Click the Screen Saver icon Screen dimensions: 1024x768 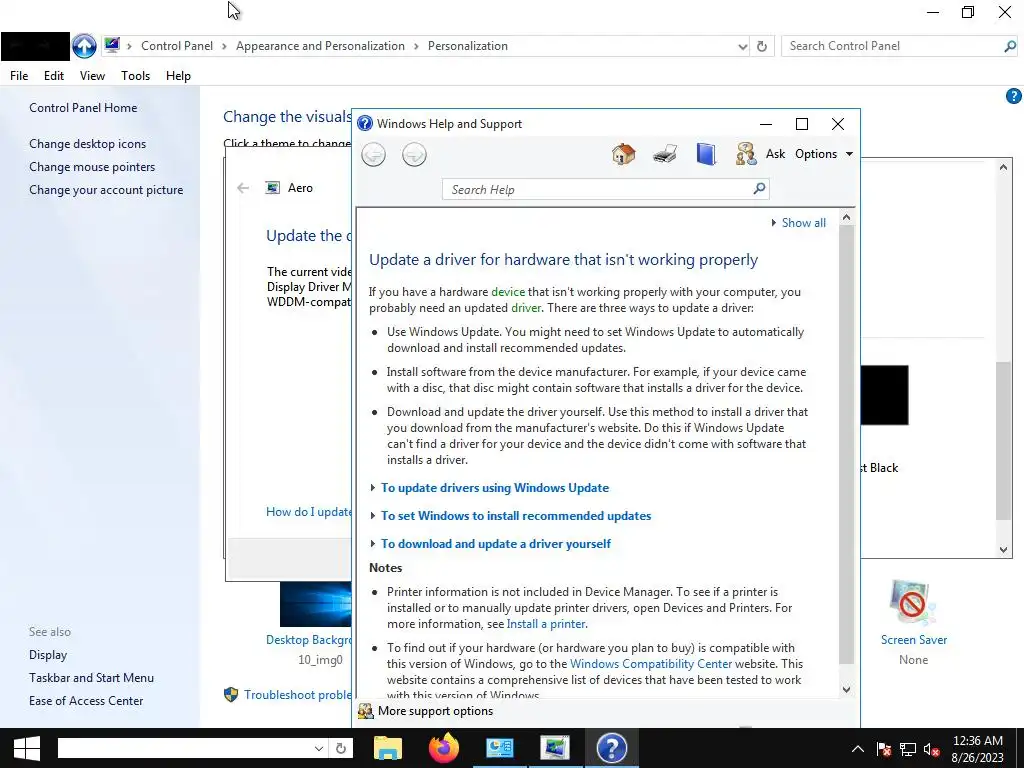point(913,602)
